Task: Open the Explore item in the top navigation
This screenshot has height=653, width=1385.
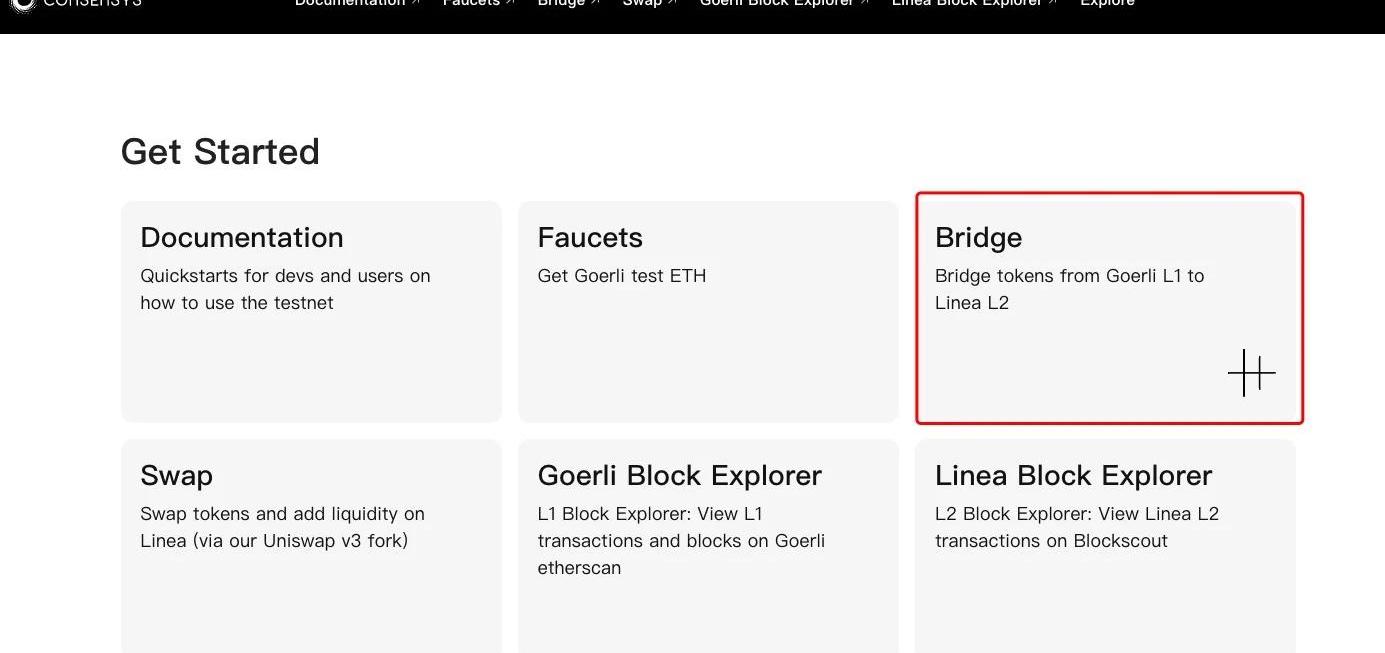Action: tap(1107, 4)
